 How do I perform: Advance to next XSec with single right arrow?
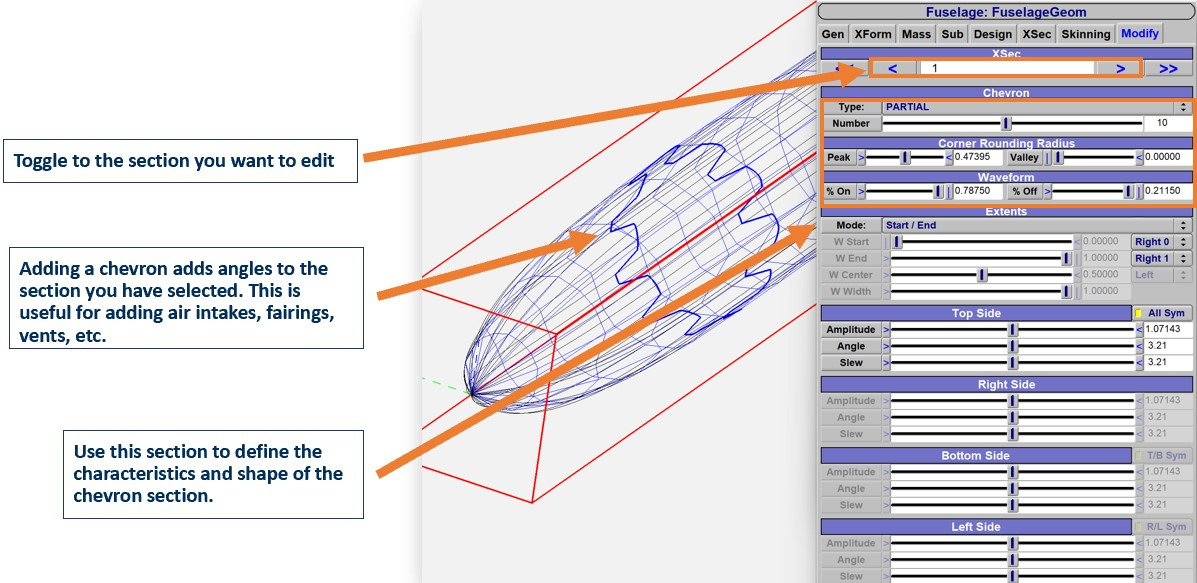(1121, 68)
